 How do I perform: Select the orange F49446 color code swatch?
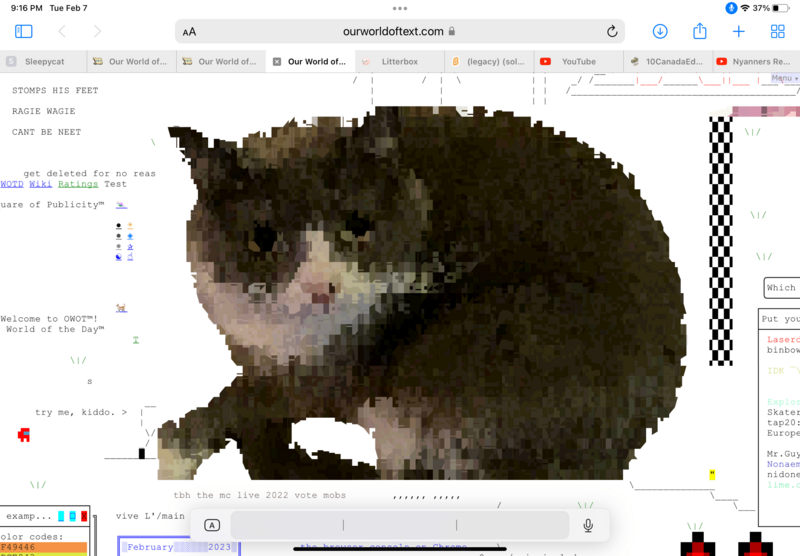pyautogui.click(x=43, y=548)
